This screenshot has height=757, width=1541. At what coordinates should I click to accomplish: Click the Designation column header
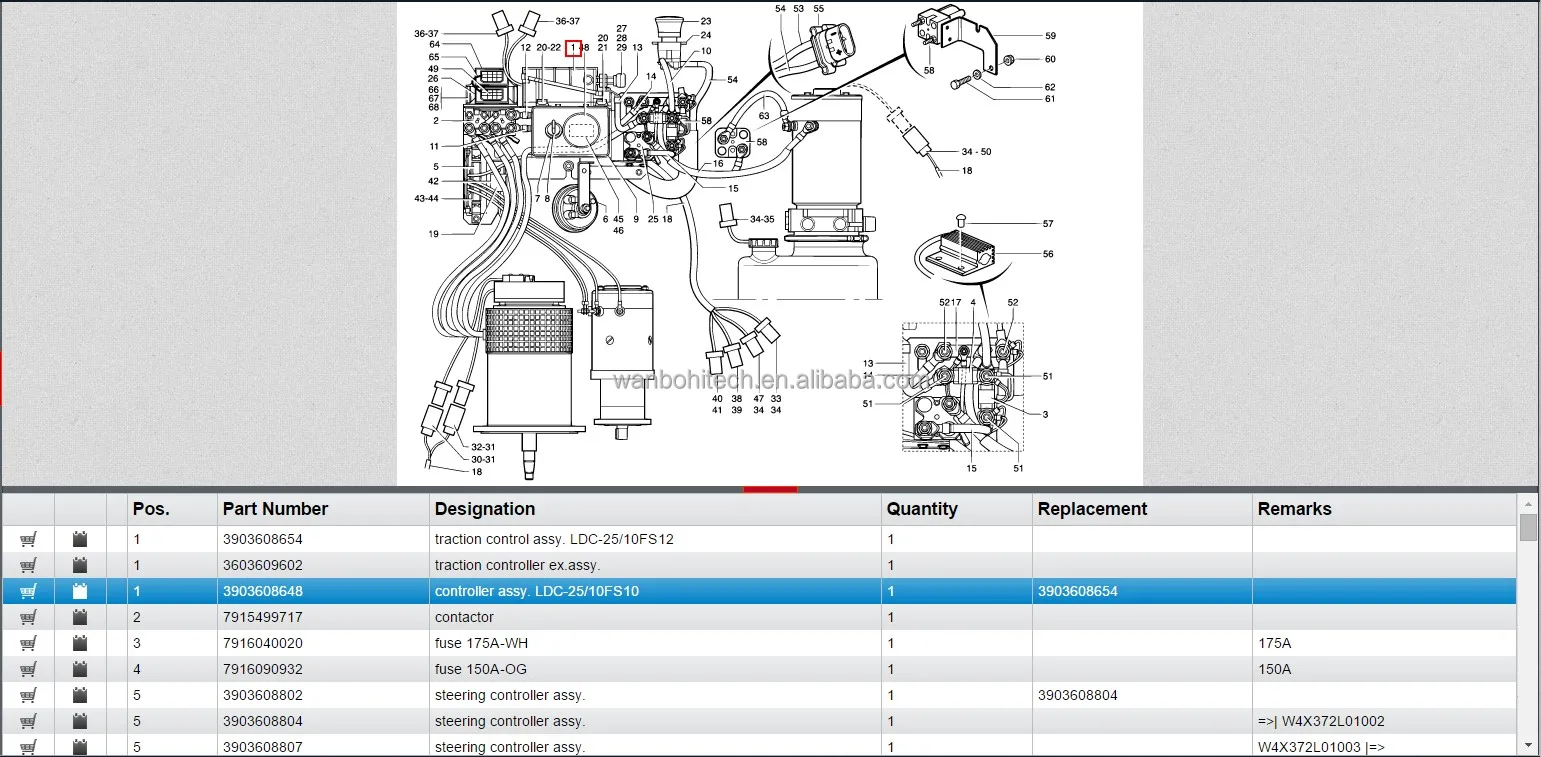[655, 509]
